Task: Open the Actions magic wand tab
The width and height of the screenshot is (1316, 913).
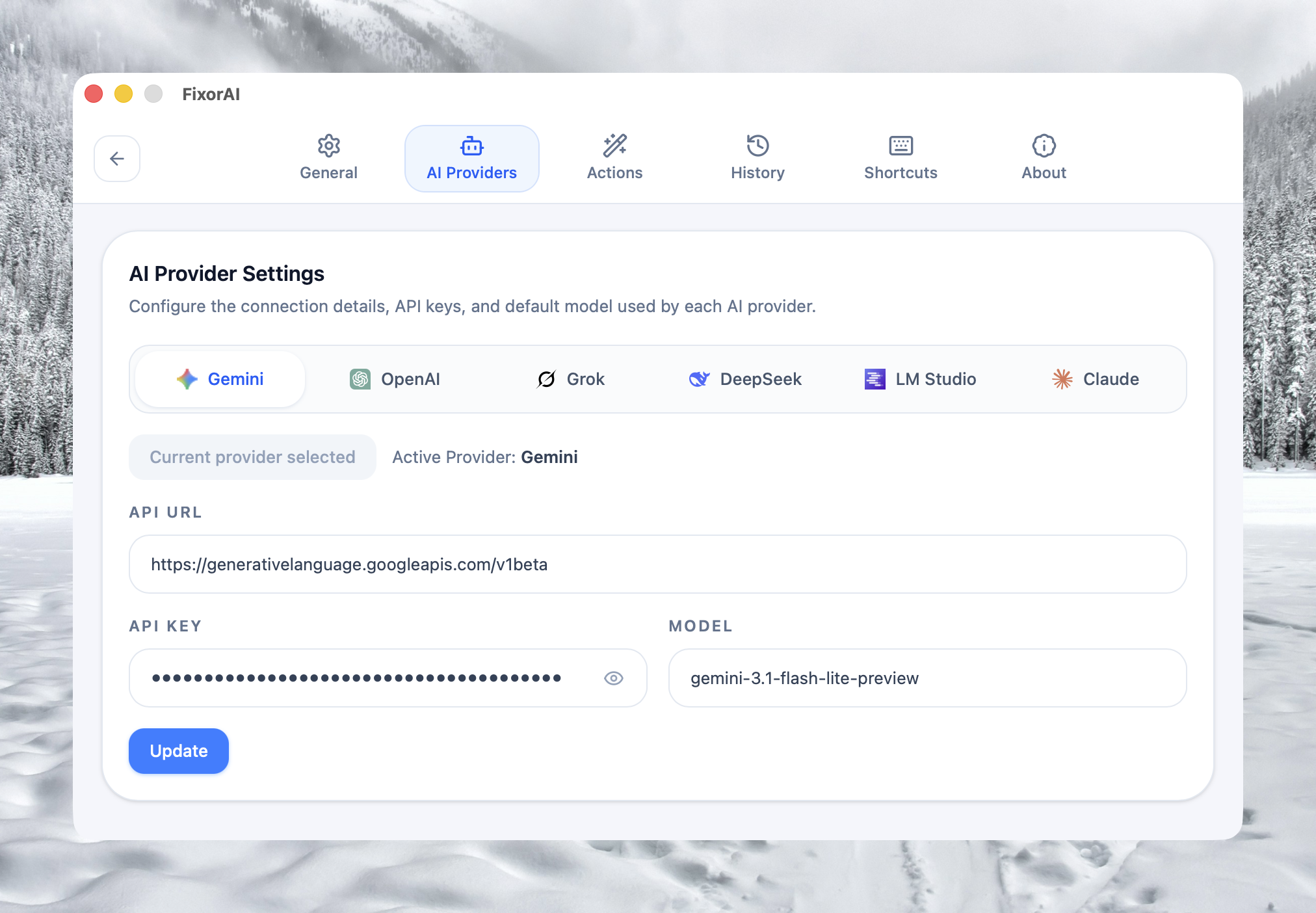Action: point(614,158)
